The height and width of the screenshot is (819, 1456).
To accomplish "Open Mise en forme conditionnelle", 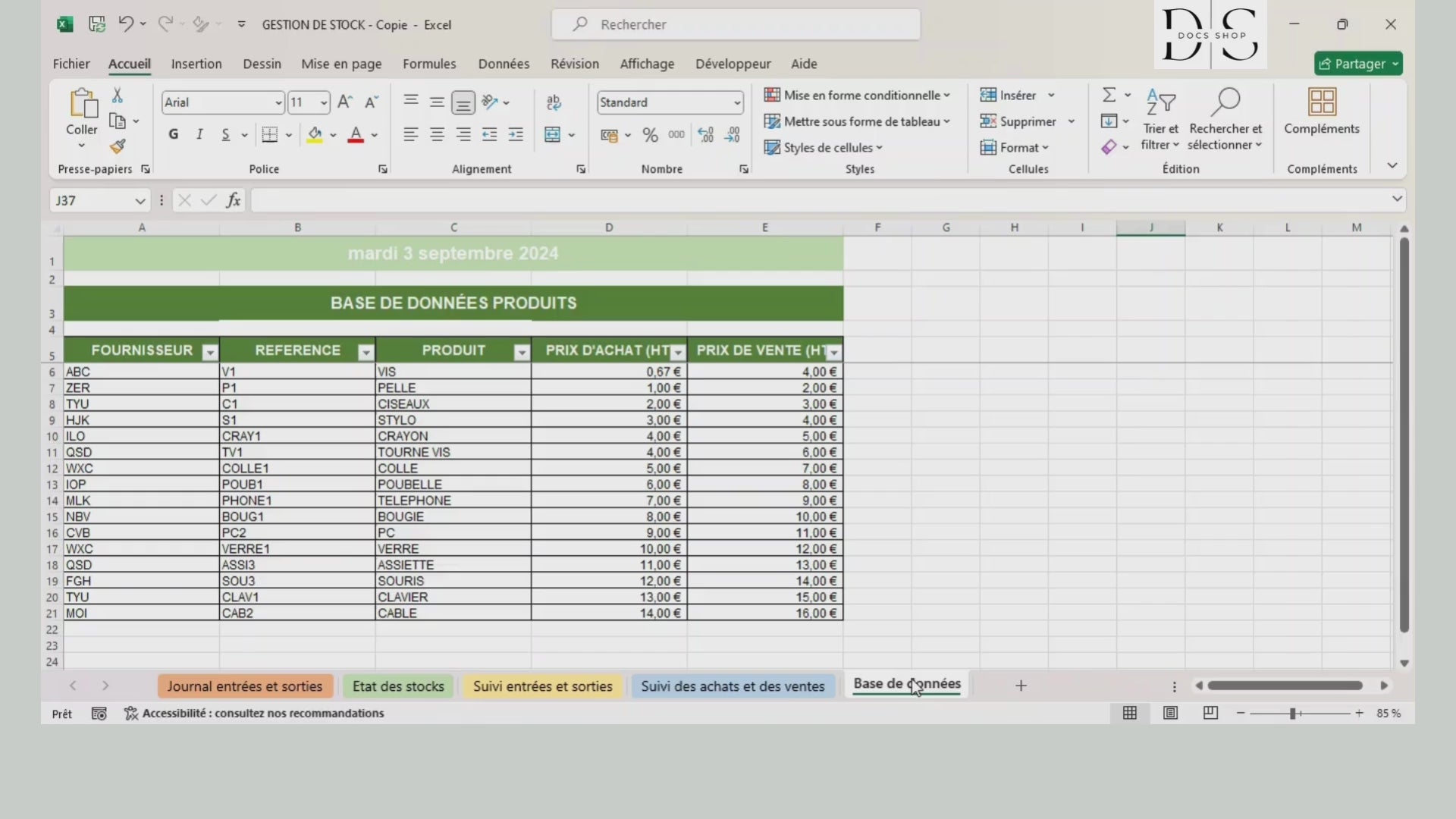I will pyautogui.click(x=857, y=95).
